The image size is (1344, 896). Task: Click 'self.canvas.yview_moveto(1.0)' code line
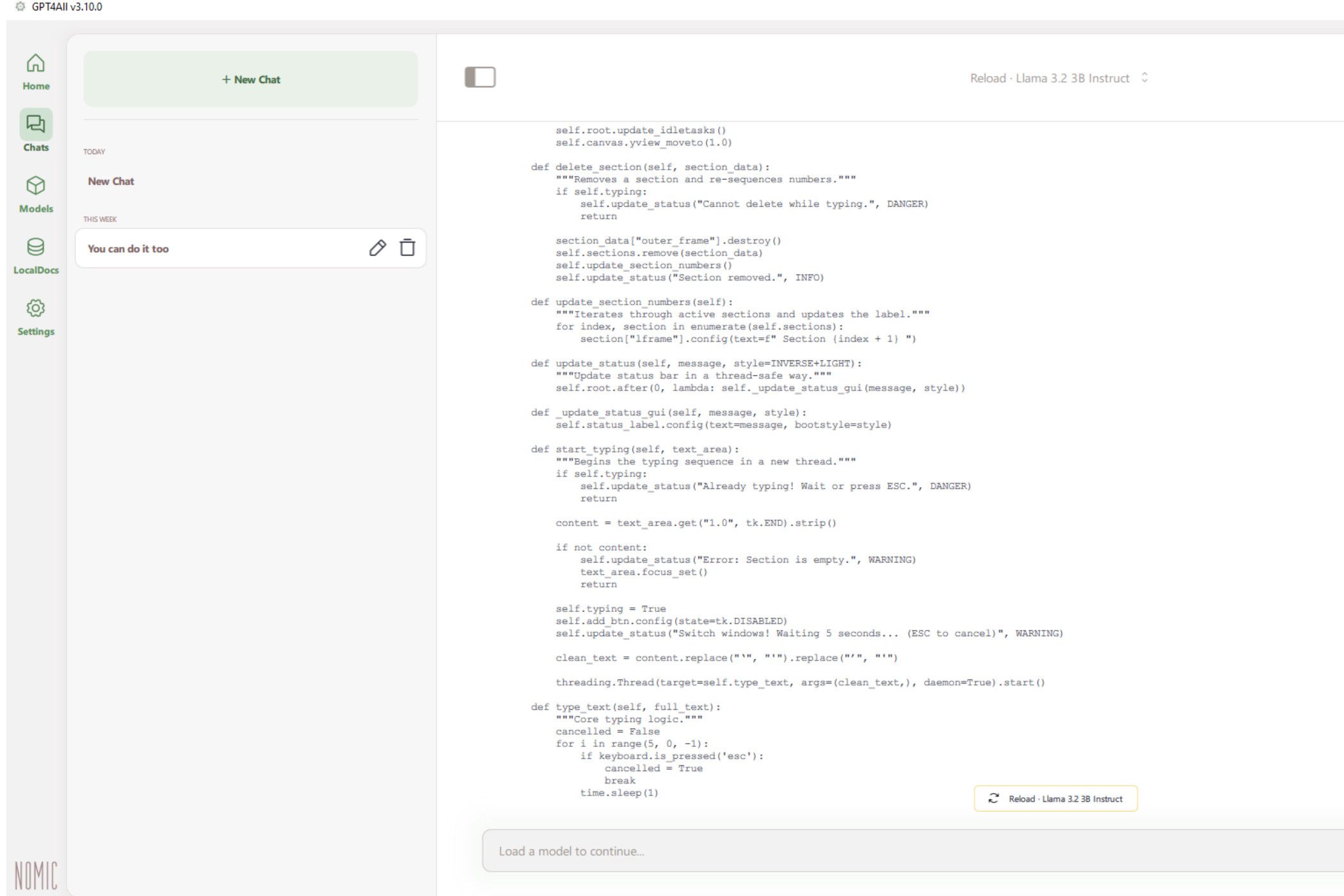click(x=644, y=143)
